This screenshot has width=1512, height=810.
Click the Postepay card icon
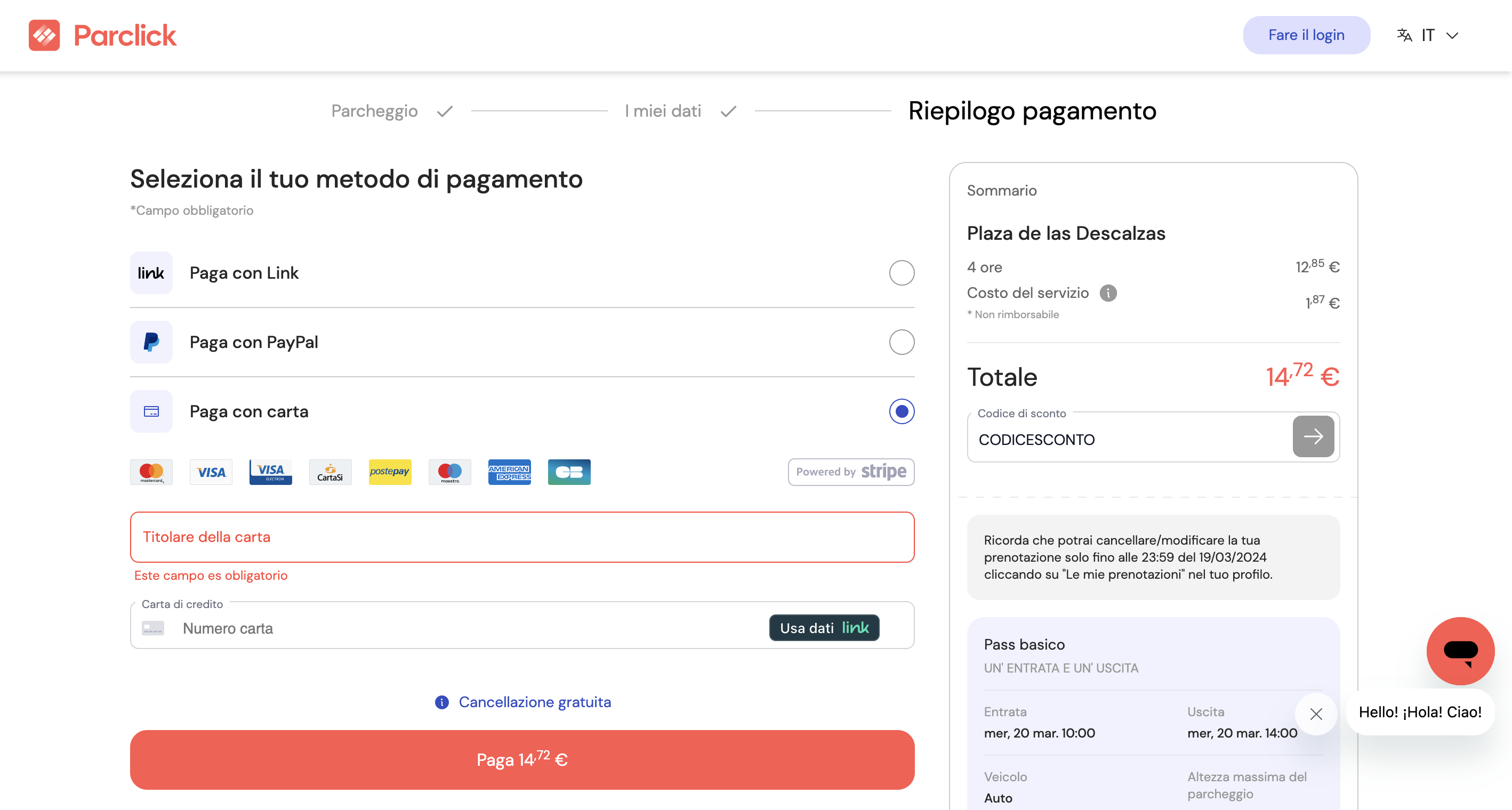(x=390, y=472)
